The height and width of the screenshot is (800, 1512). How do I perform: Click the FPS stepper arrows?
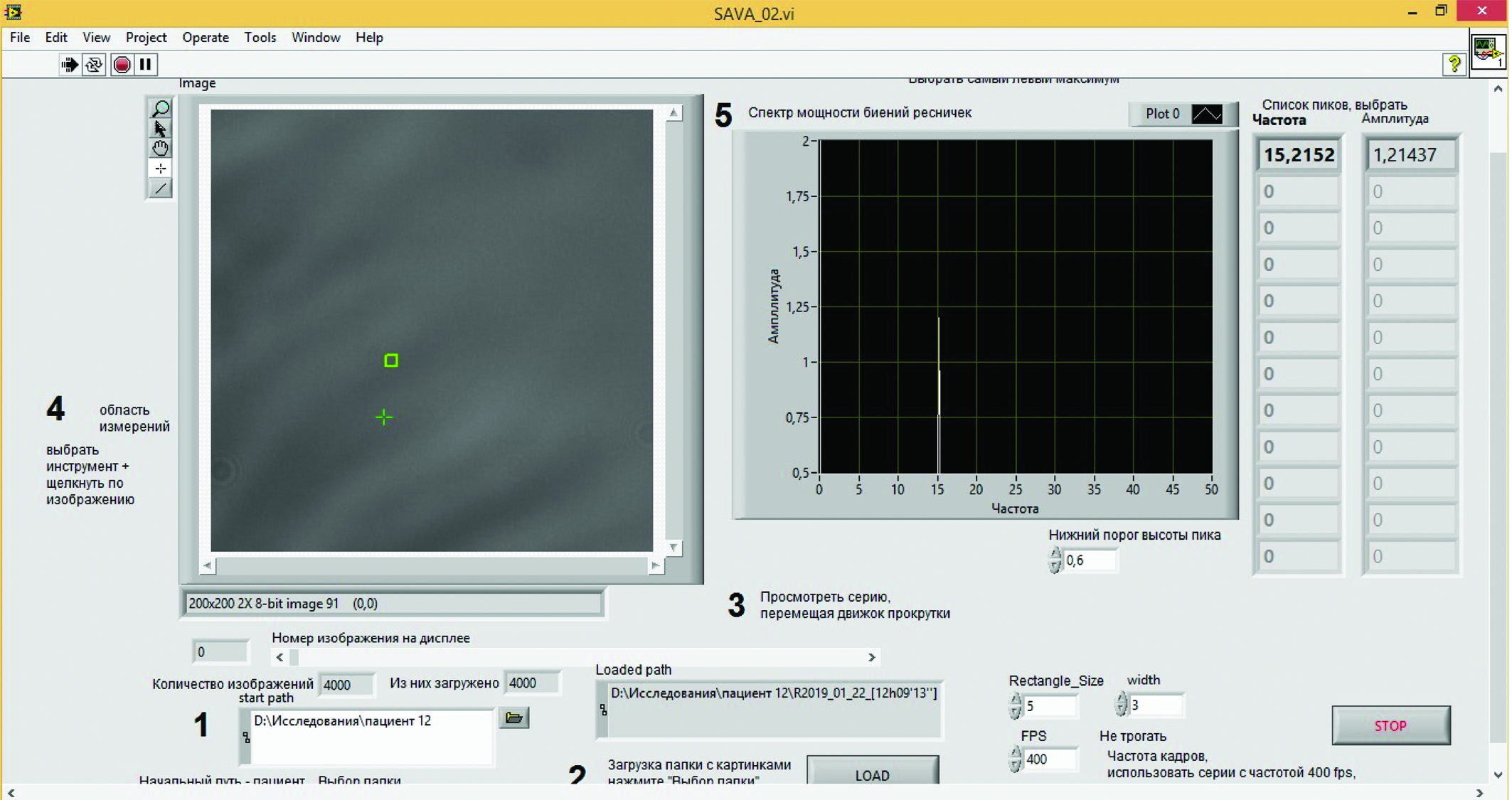tap(1015, 759)
